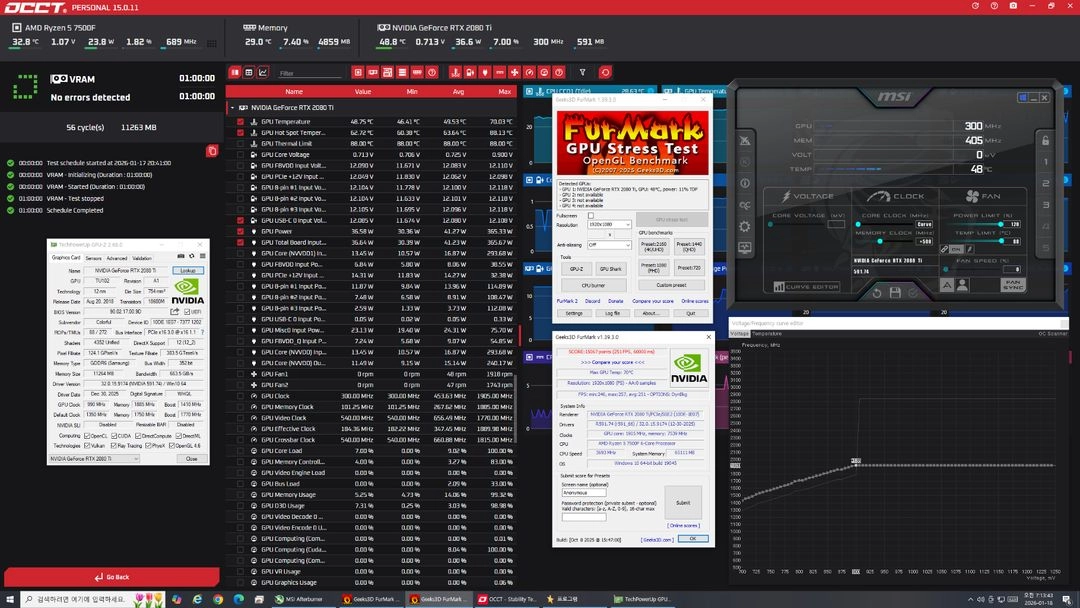Click Windows taskbar search box
Screen dimensions: 1080x608
[93, 599]
